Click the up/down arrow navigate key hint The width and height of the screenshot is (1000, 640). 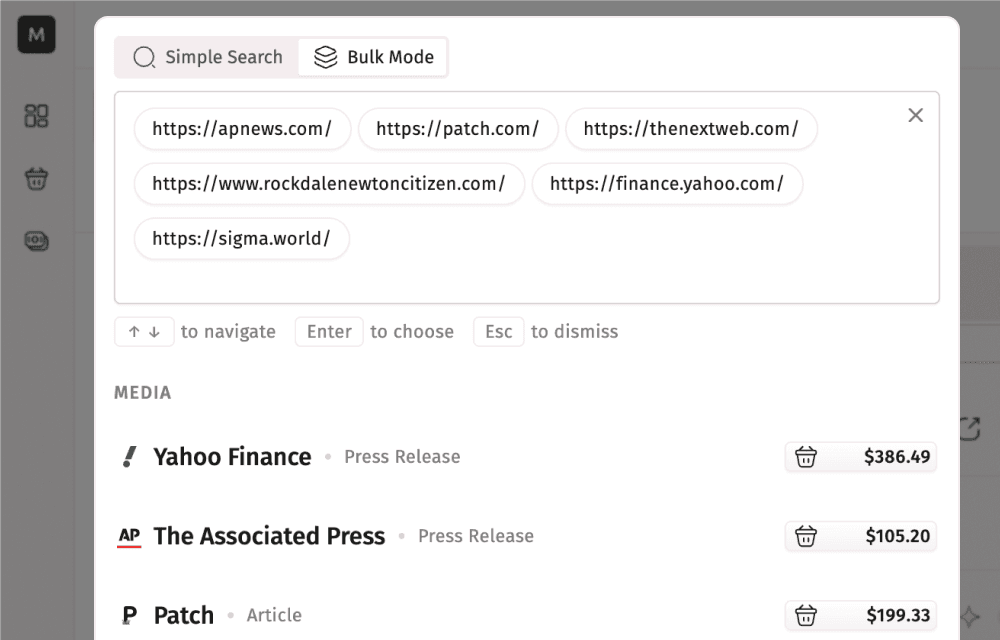point(144,331)
